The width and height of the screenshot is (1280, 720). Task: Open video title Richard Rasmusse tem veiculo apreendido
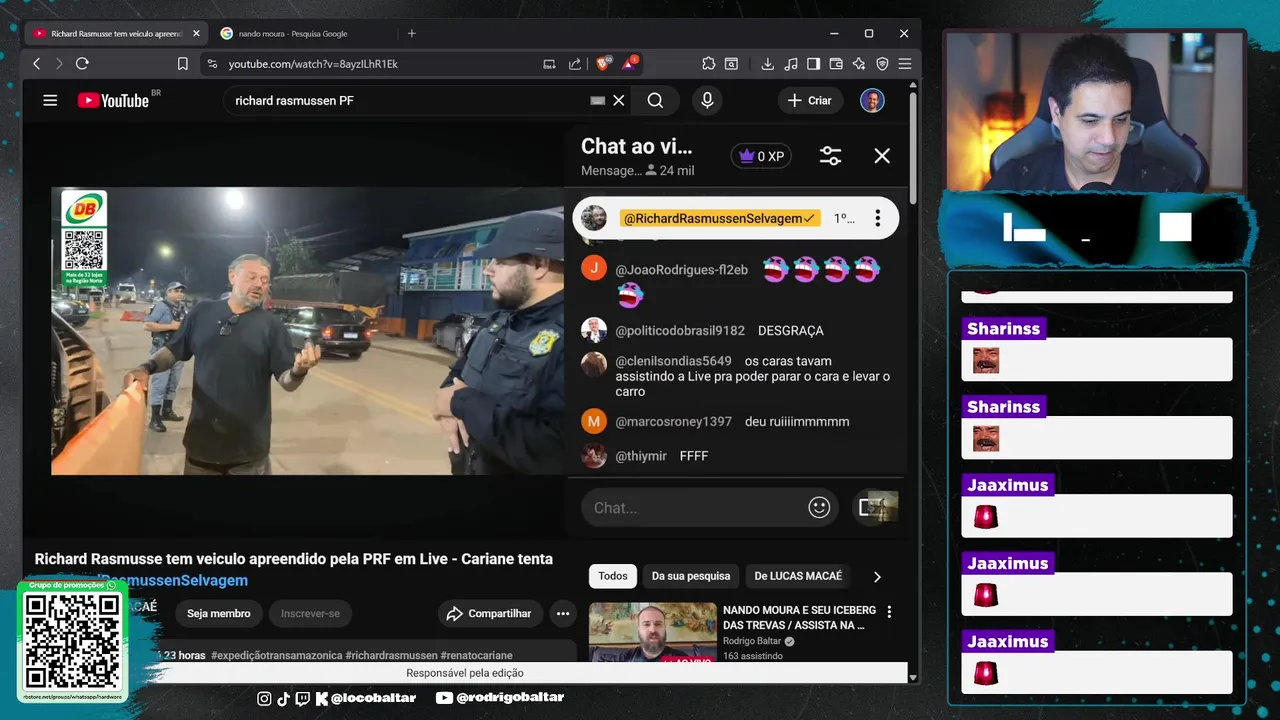point(294,559)
